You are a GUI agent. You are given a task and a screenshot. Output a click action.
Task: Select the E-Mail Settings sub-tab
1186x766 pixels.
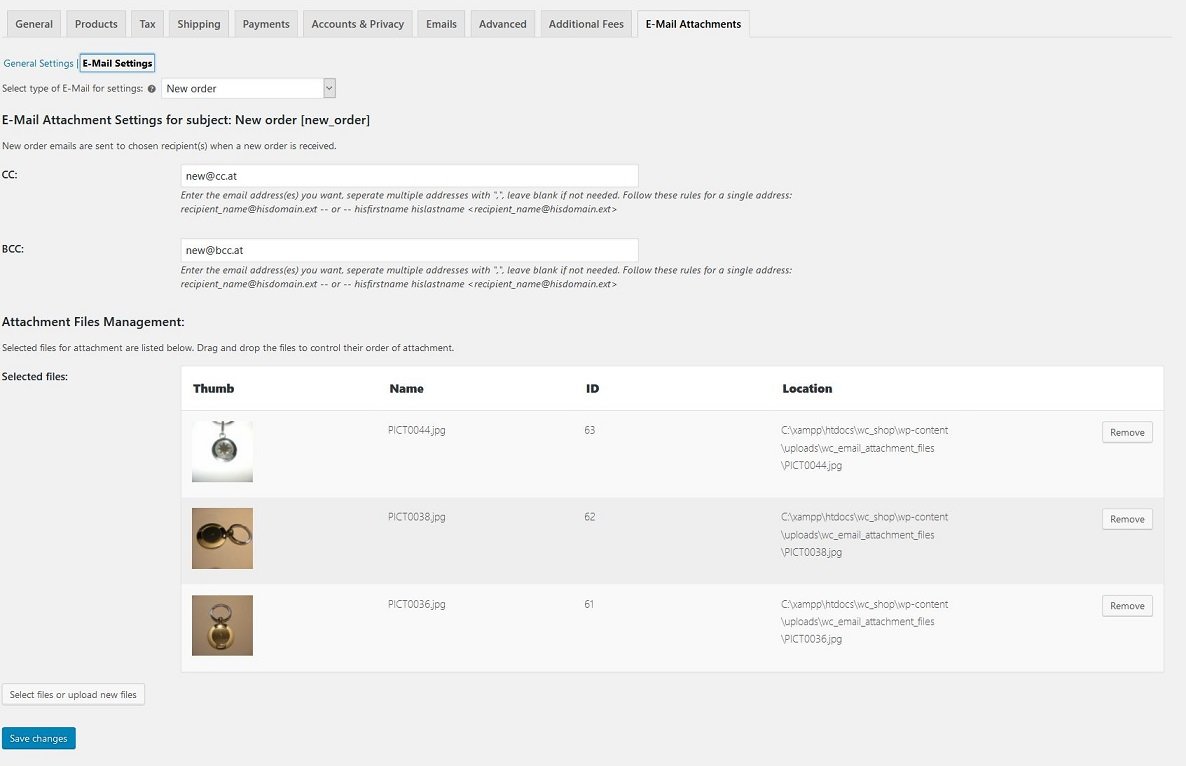(x=117, y=62)
